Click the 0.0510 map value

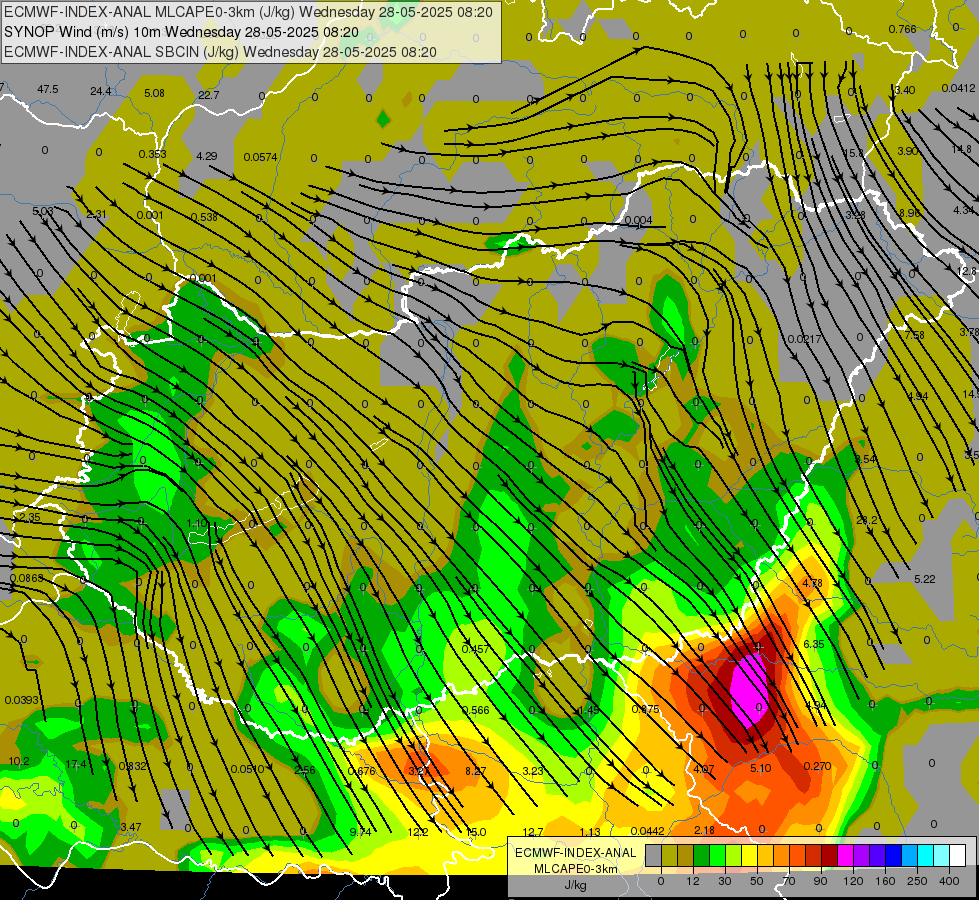point(248,769)
